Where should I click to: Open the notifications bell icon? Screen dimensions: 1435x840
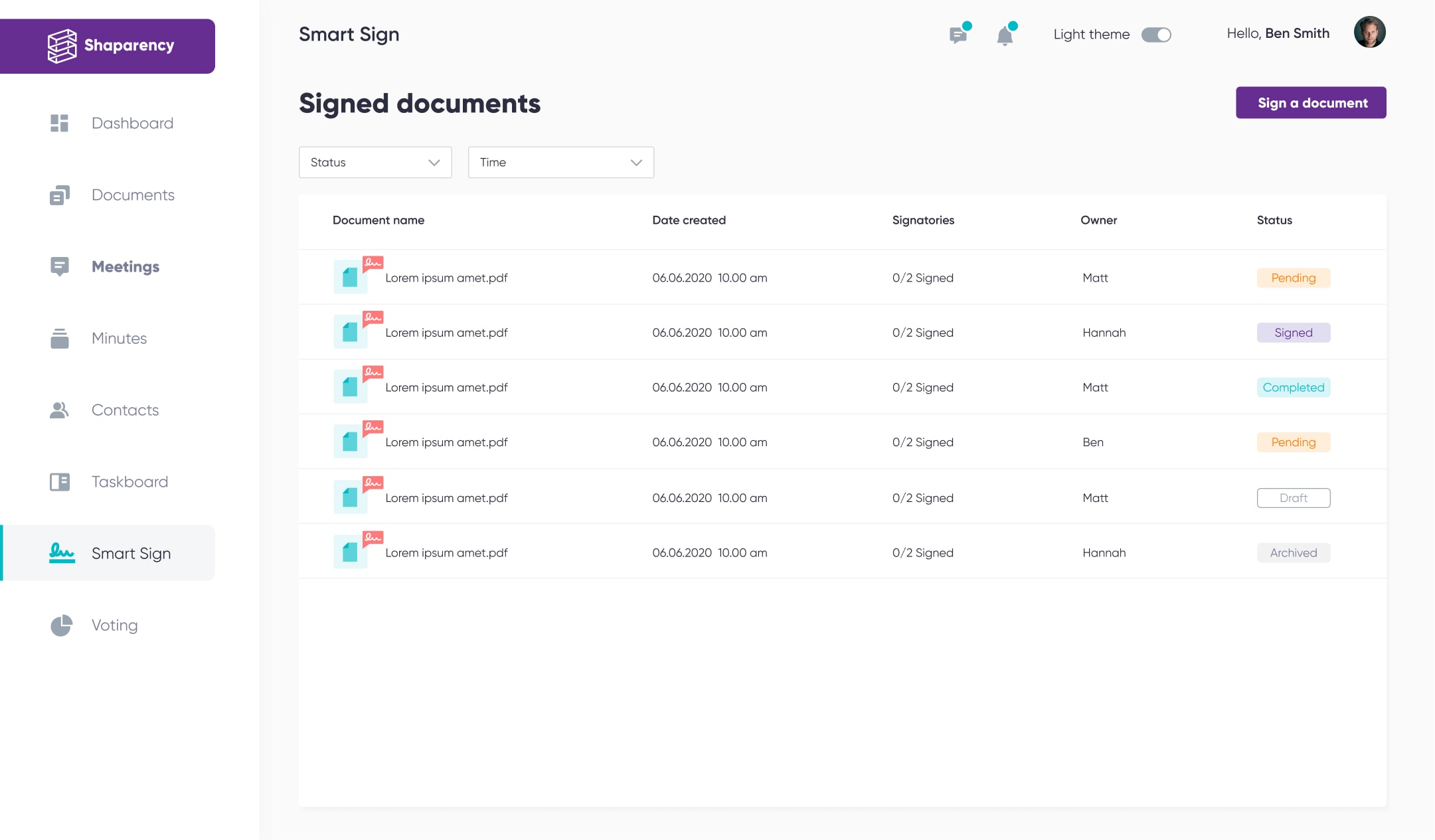1005,35
